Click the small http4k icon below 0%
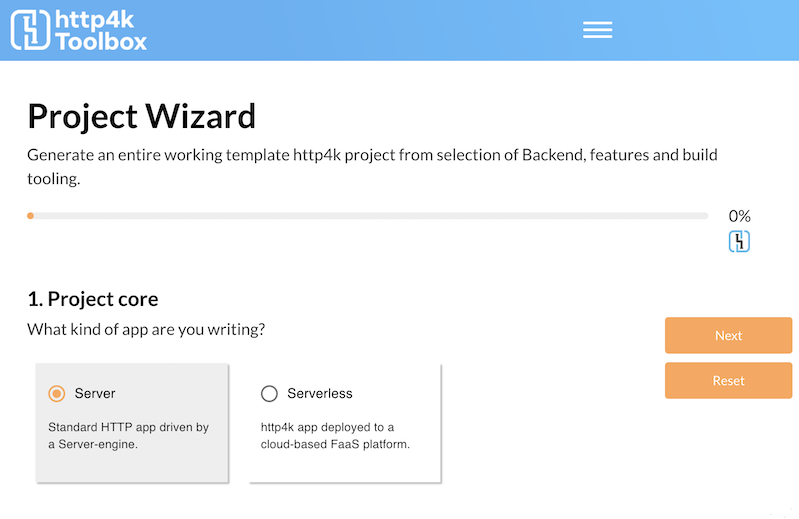The width and height of the screenshot is (799, 519). click(x=739, y=241)
